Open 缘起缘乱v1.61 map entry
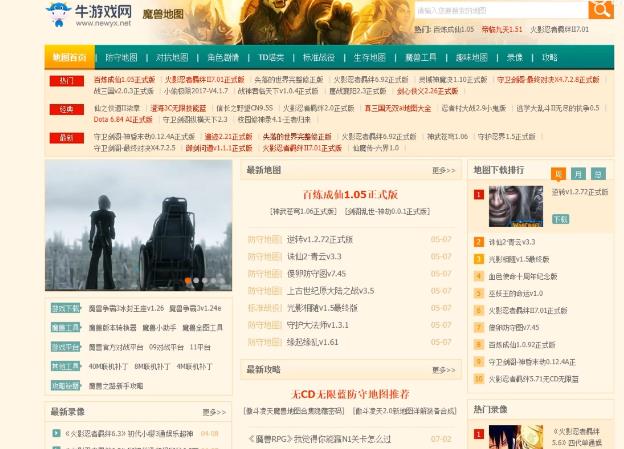624x449 pixels. pyautogui.click(x=313, y=342)
